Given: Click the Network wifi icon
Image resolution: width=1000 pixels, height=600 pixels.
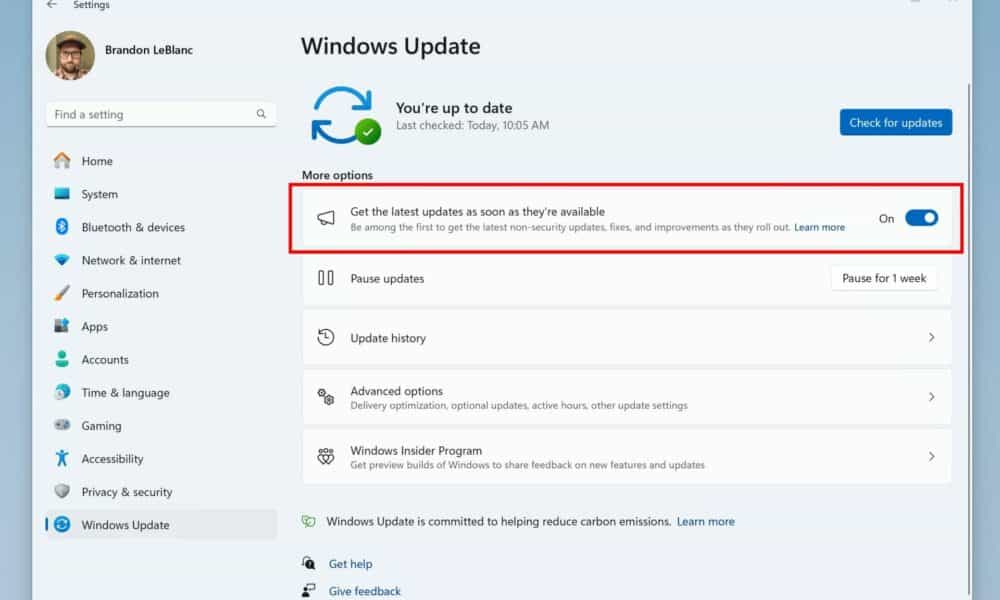Looking at the screenshot, I should (x=62, y=260).
